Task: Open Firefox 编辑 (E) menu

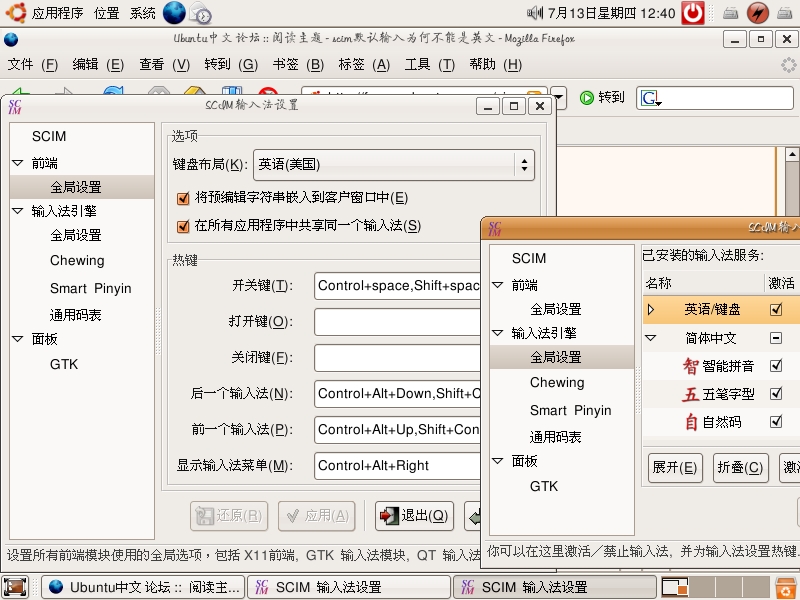Action: tap(98, 65)
